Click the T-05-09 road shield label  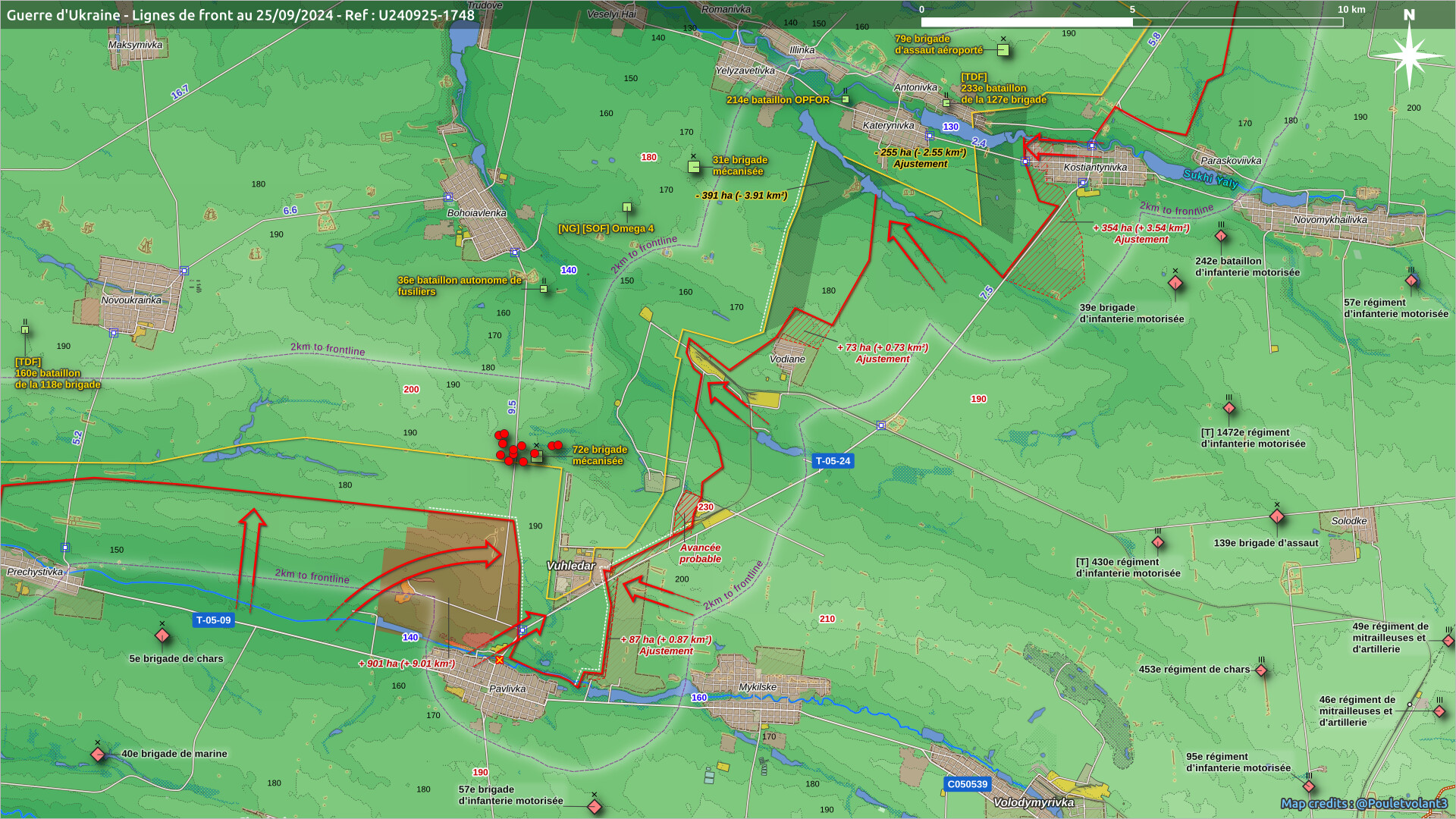point(213,620)
